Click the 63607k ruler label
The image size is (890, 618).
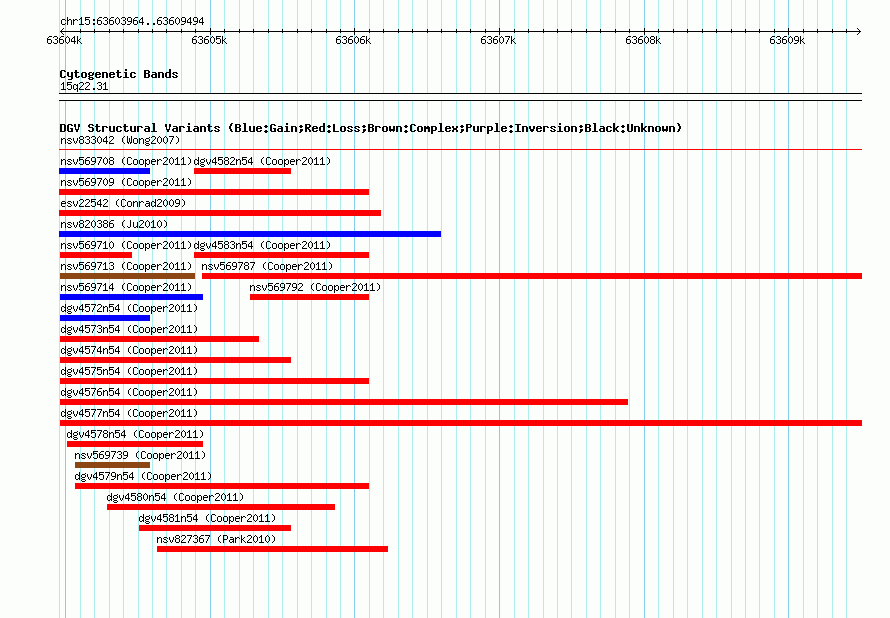(x=498, y=40)
